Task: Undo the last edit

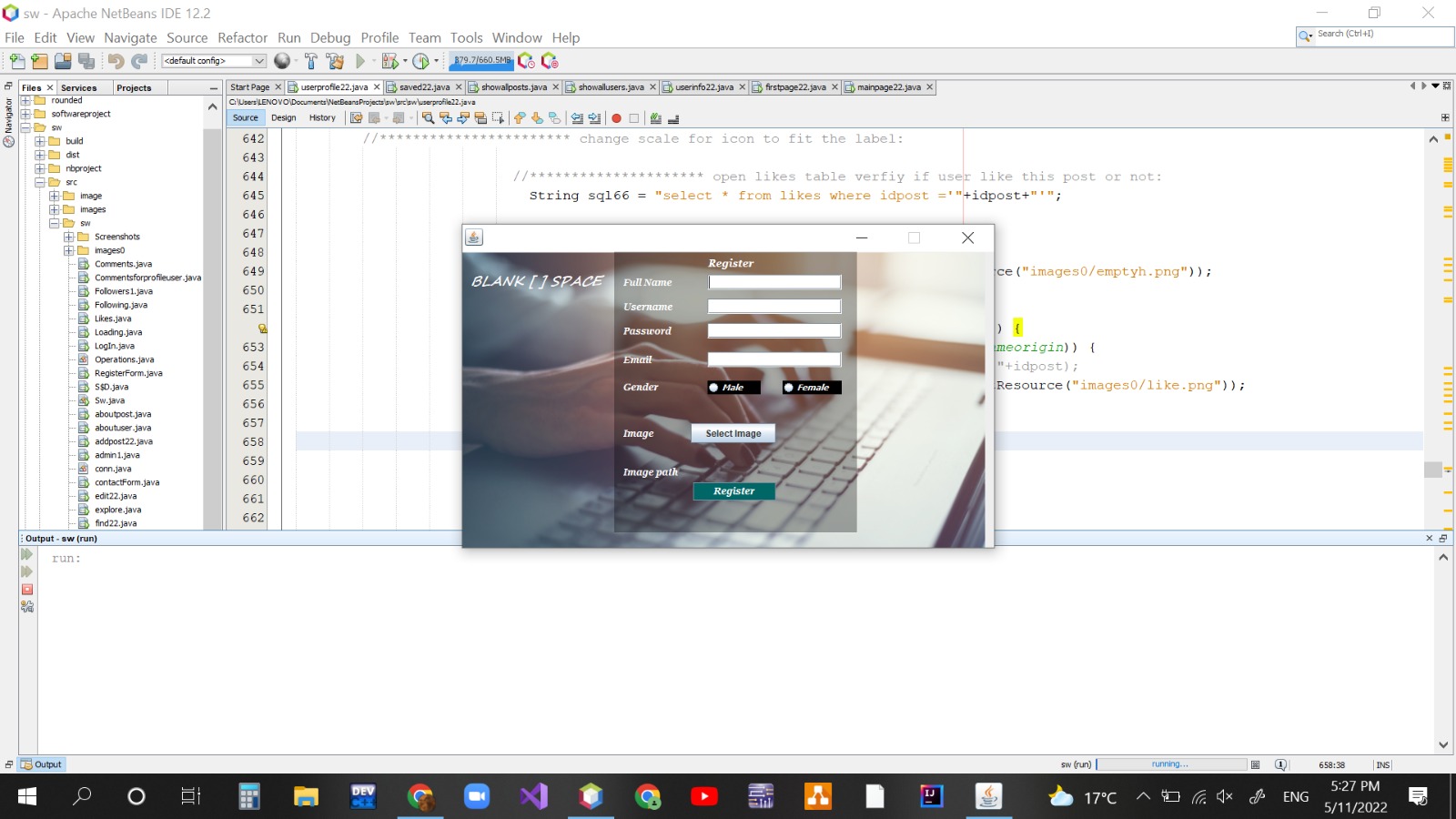Action: [116, 61]
